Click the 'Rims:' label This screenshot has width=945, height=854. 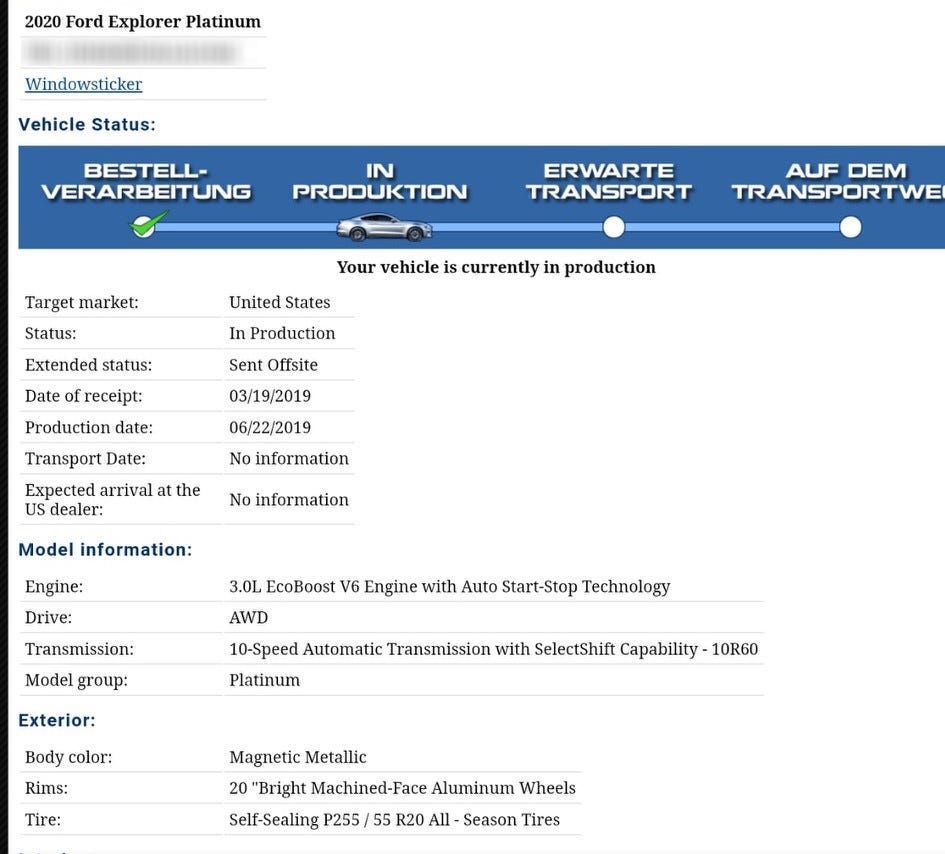pos(46,788)
